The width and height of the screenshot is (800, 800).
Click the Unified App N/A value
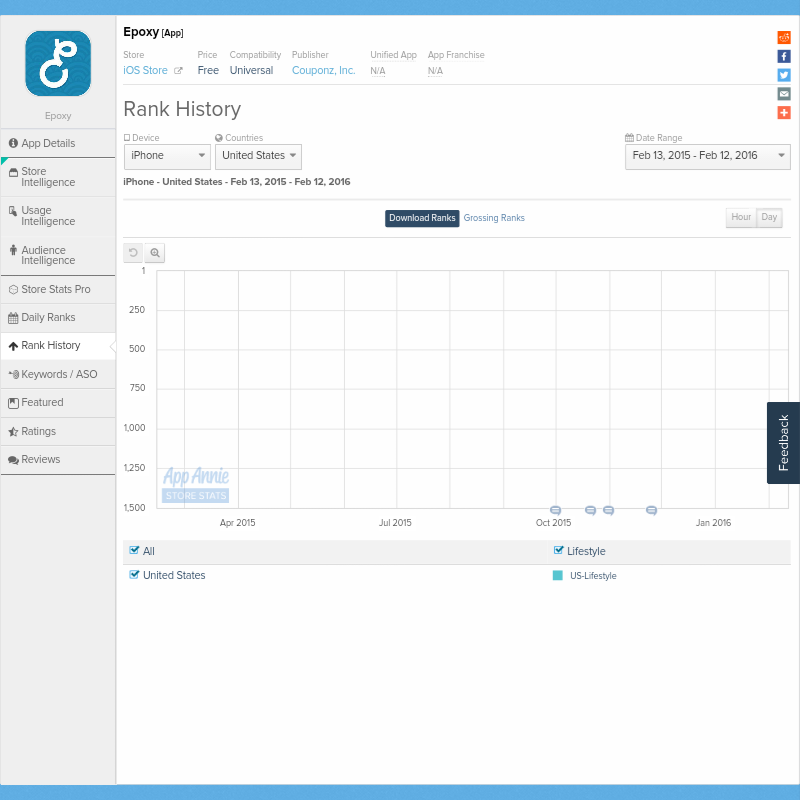[x=378, y=71]
